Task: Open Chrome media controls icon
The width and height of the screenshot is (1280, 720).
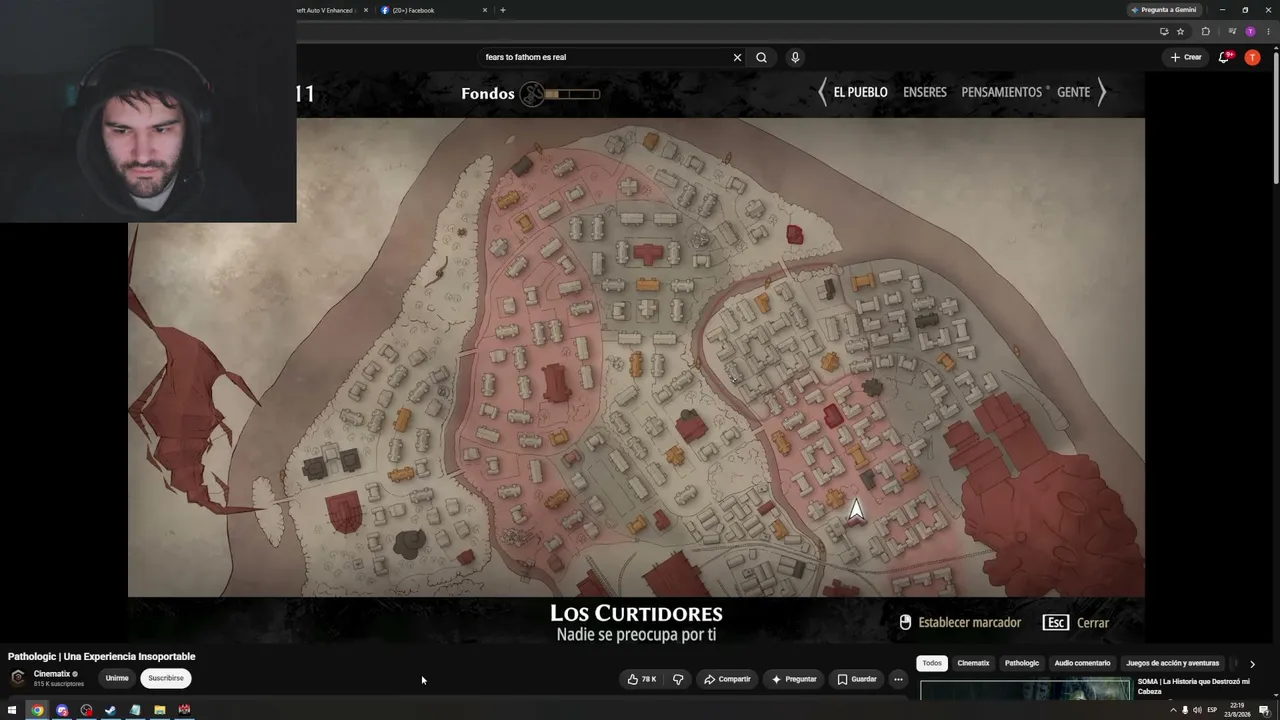Action: (1232, 31)
